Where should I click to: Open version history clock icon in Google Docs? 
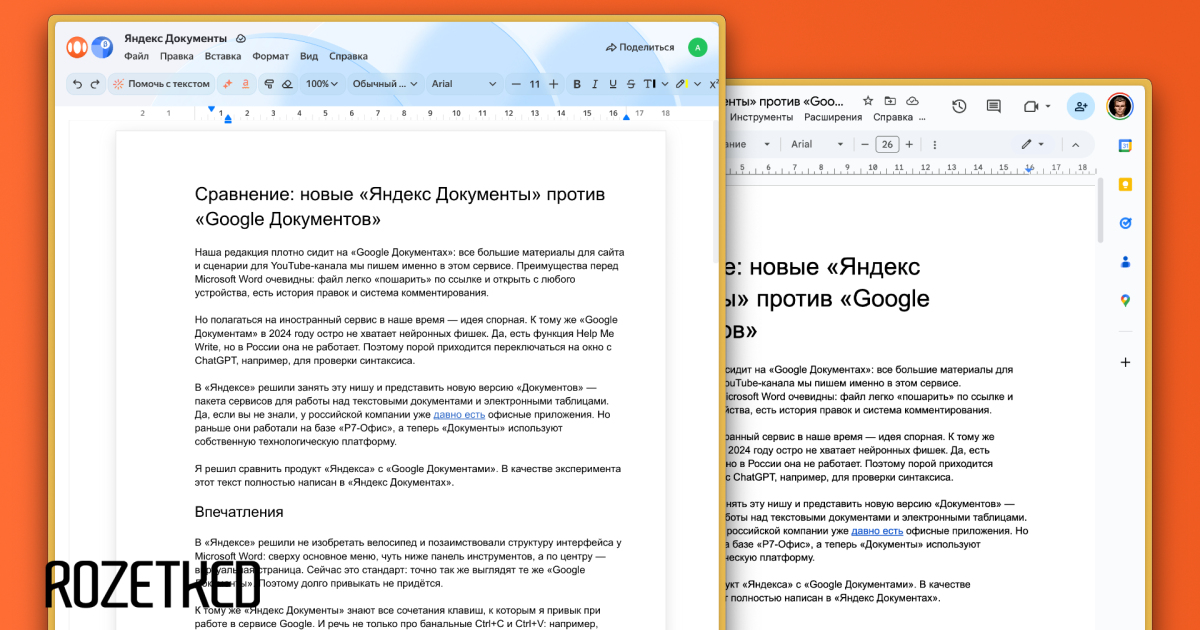tap(959, 106)
